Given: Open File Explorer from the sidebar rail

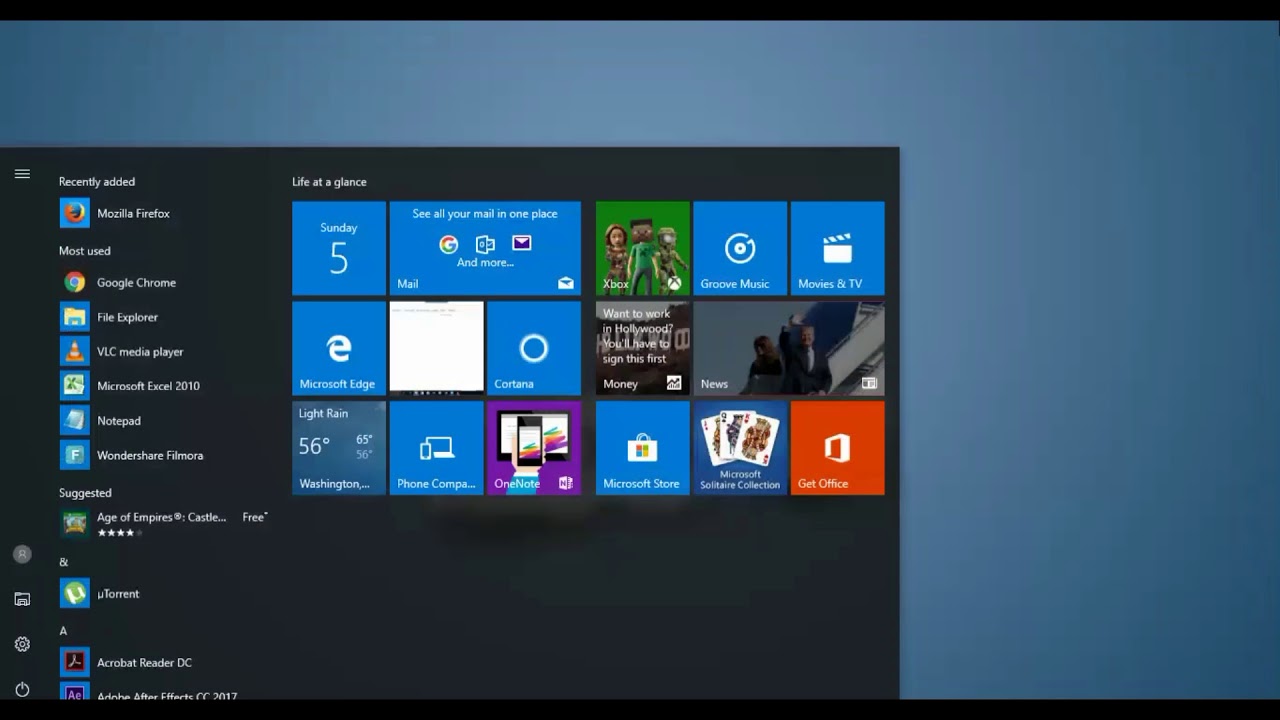Looking at the screenshot, I should (22, 599).
